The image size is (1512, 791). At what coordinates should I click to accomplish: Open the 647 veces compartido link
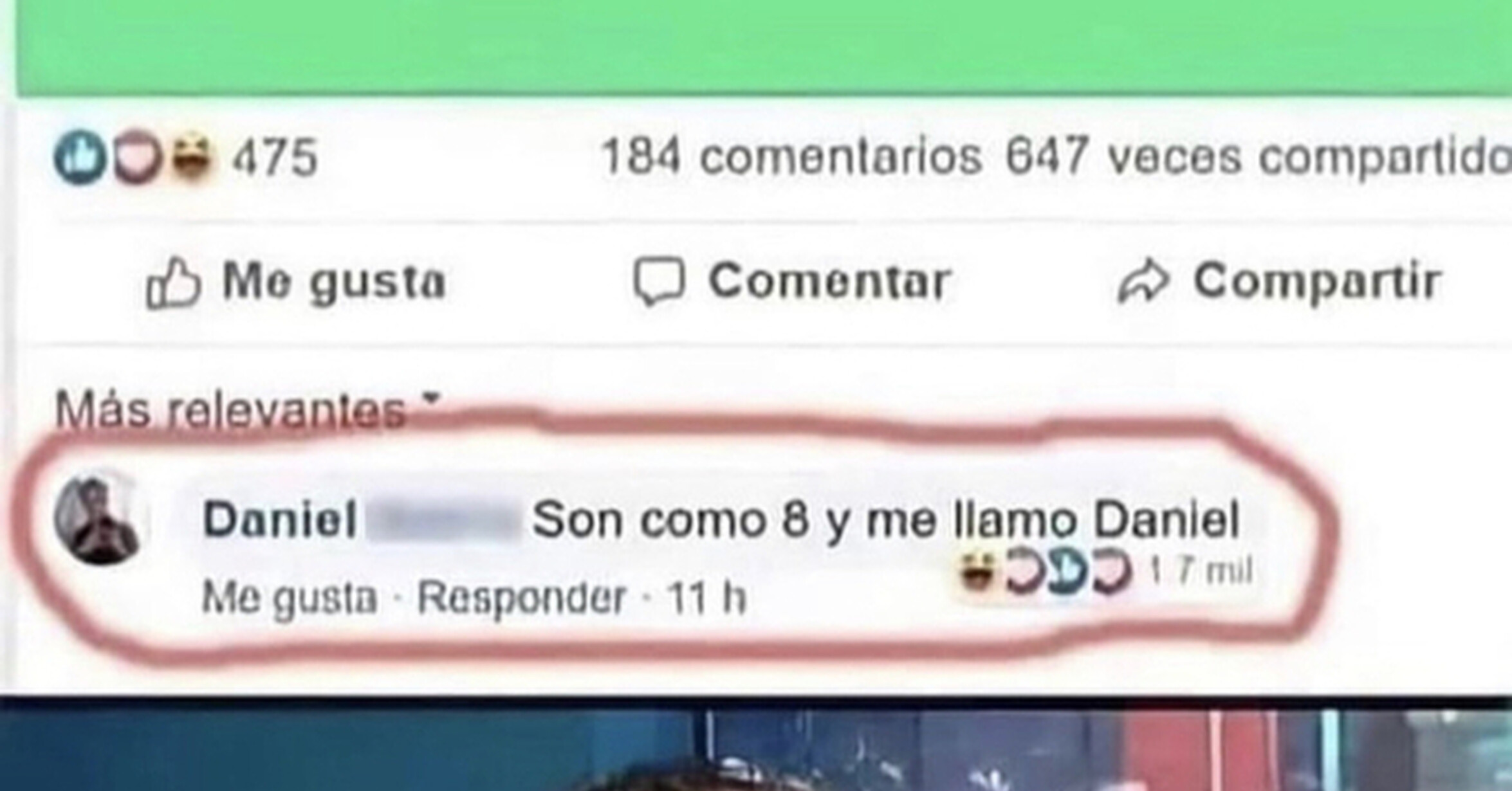[1257, 157]
